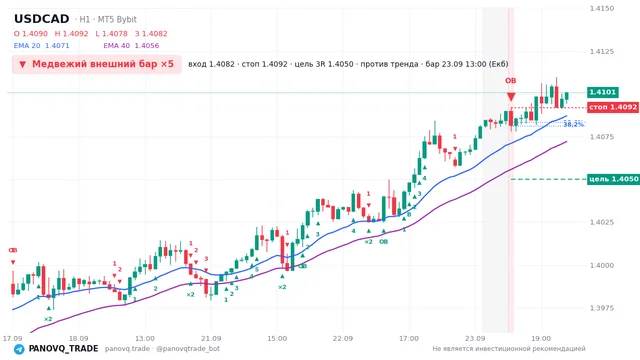Click the price axis label 1.4025
640x360 pixels.
click(602, 222)
